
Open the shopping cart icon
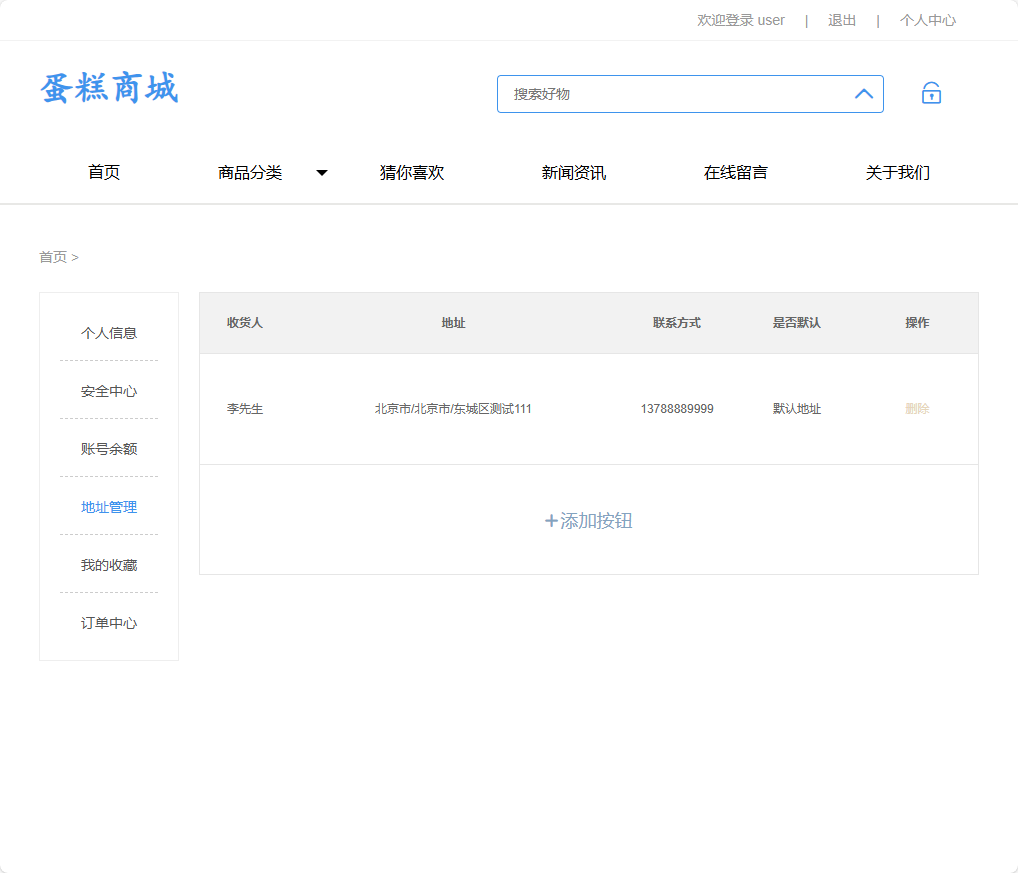930,93
